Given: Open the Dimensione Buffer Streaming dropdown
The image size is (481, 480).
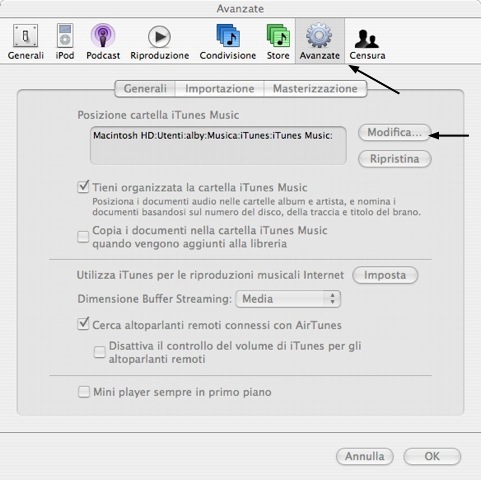Looking at the screenshot, I should [288, 299].
